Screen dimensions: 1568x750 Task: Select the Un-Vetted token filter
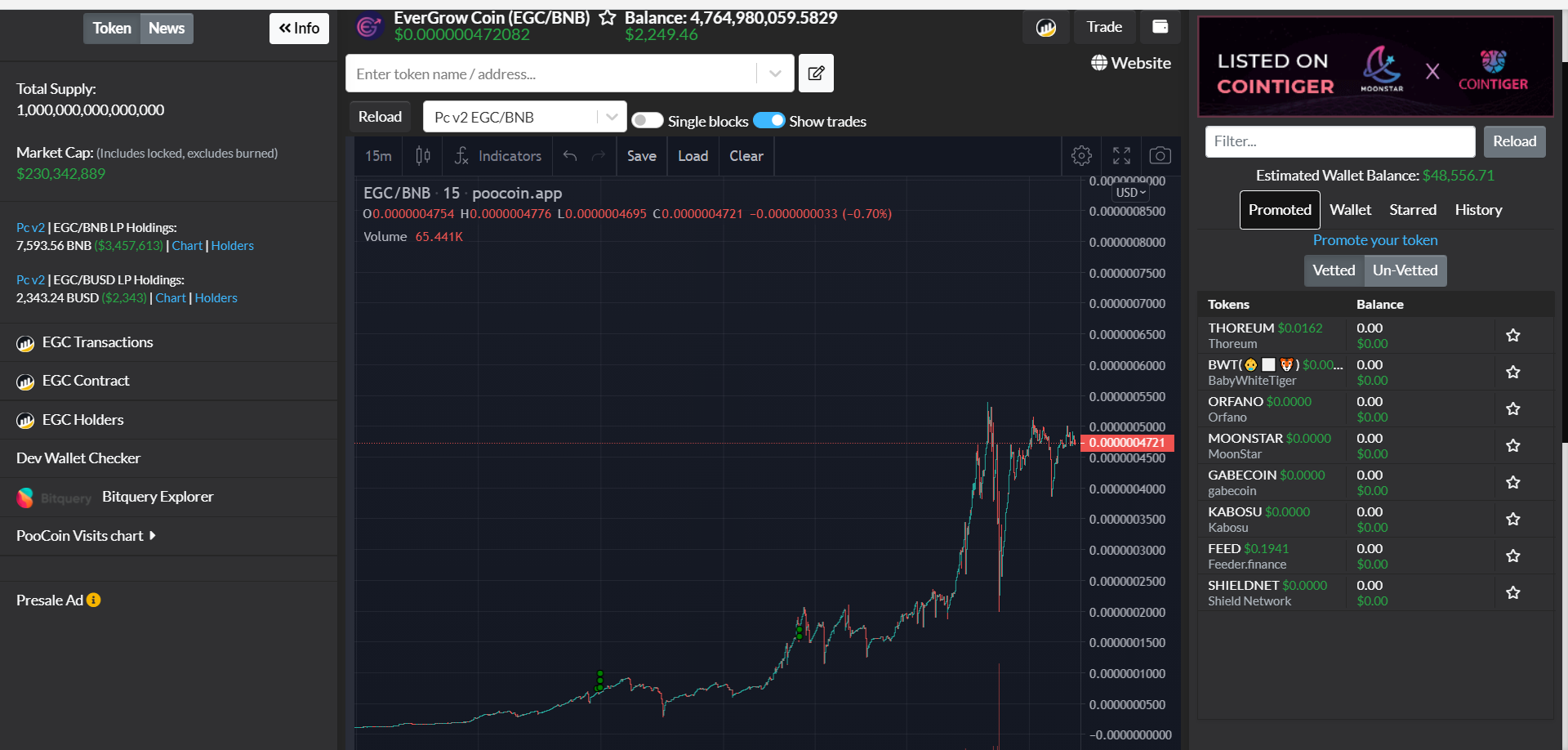point(1405,270)
